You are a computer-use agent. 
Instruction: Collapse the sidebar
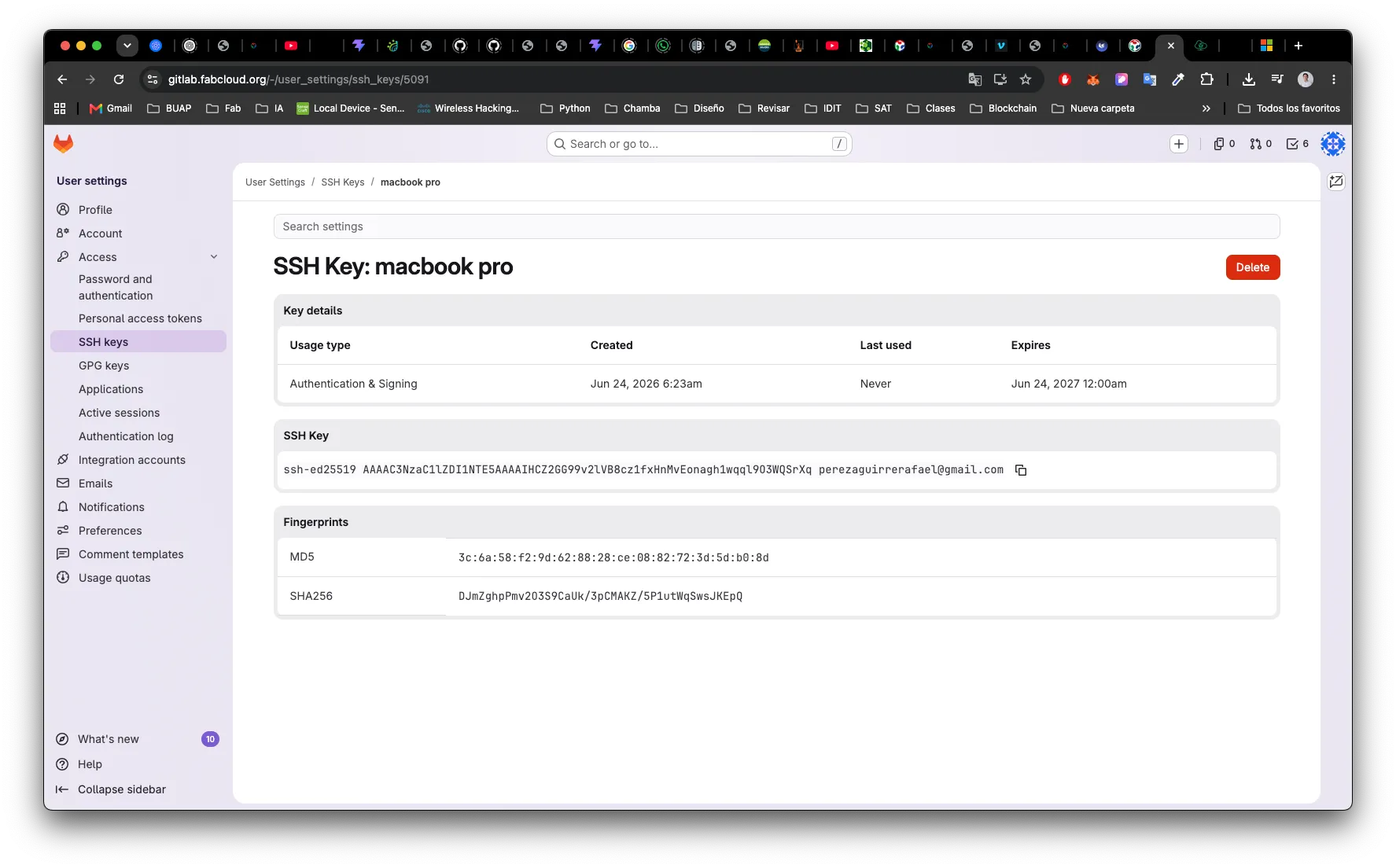pos(110,789)
